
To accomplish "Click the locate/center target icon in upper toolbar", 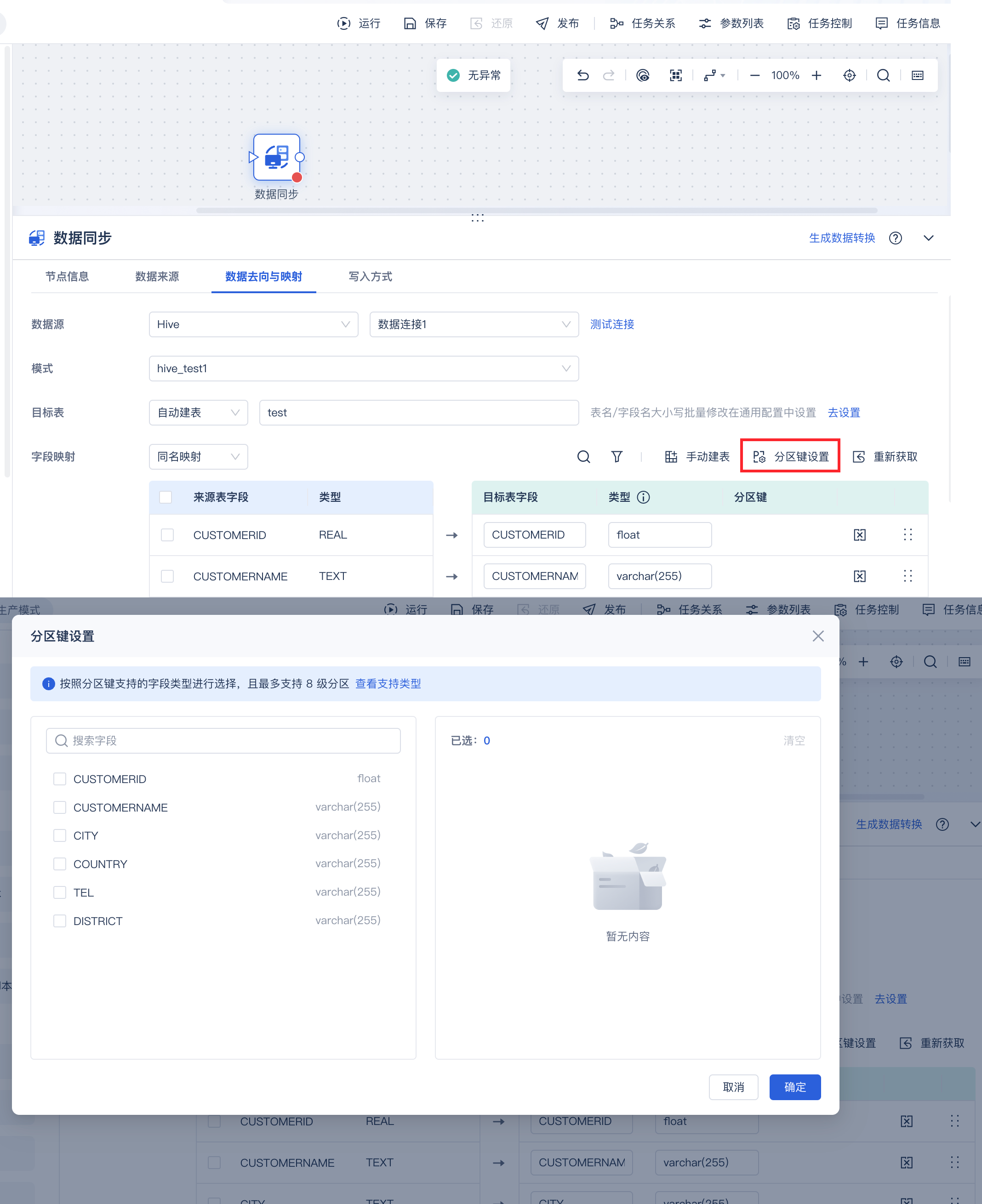I will pyautogui.click(x=849, y=75).
